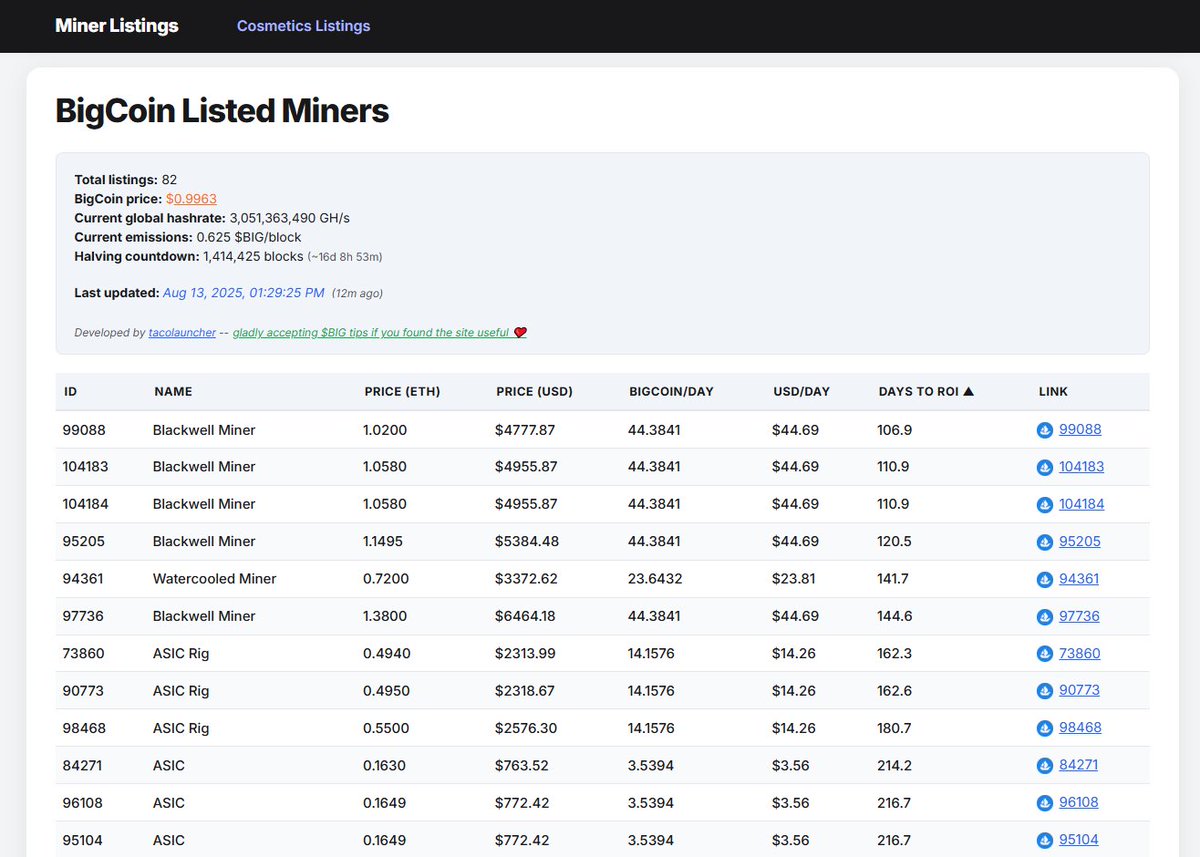
Task: Click the LINK column header
Action: tap(1053, 392)
